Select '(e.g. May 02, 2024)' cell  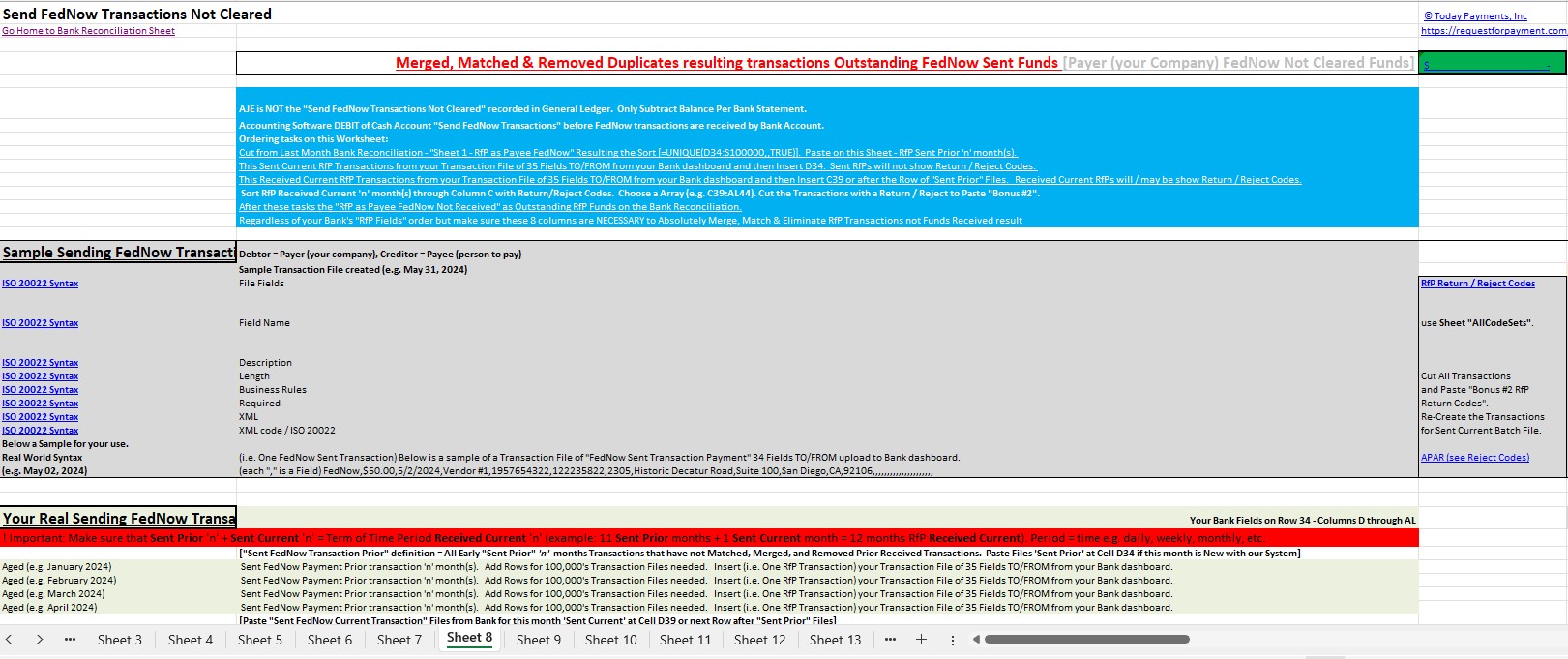[x=44, y=471]
